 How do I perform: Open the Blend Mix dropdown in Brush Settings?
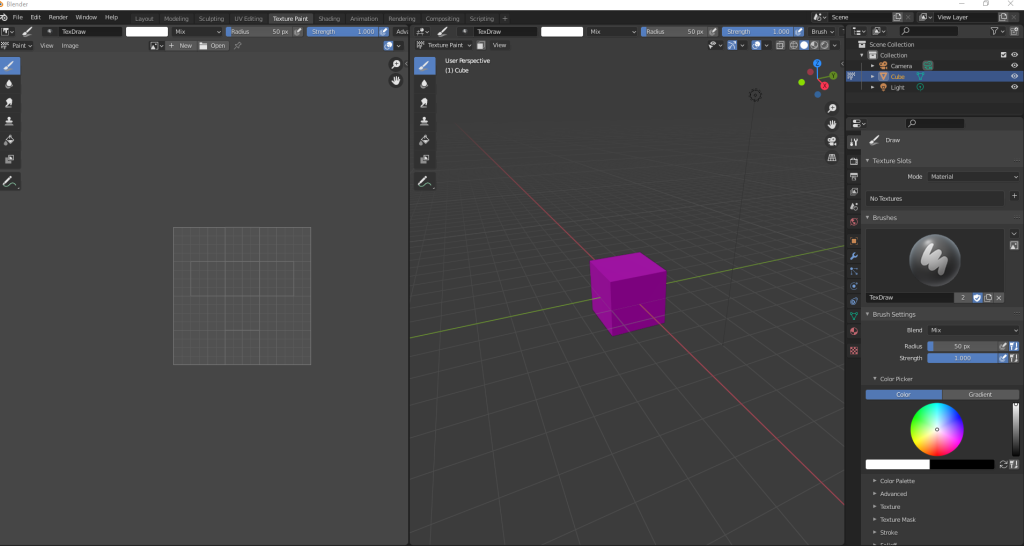974,330
